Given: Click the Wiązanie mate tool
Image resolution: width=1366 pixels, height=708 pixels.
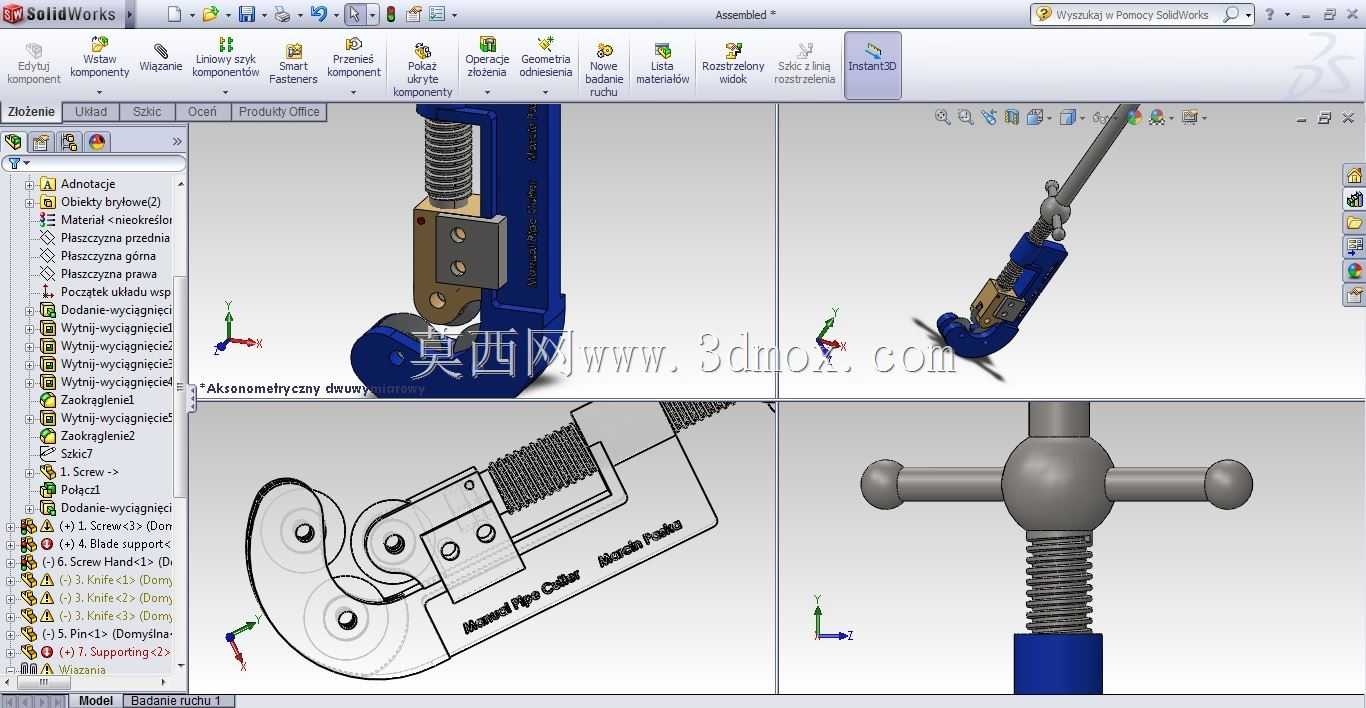Looking at the screenshot, I should coord(160,58).
